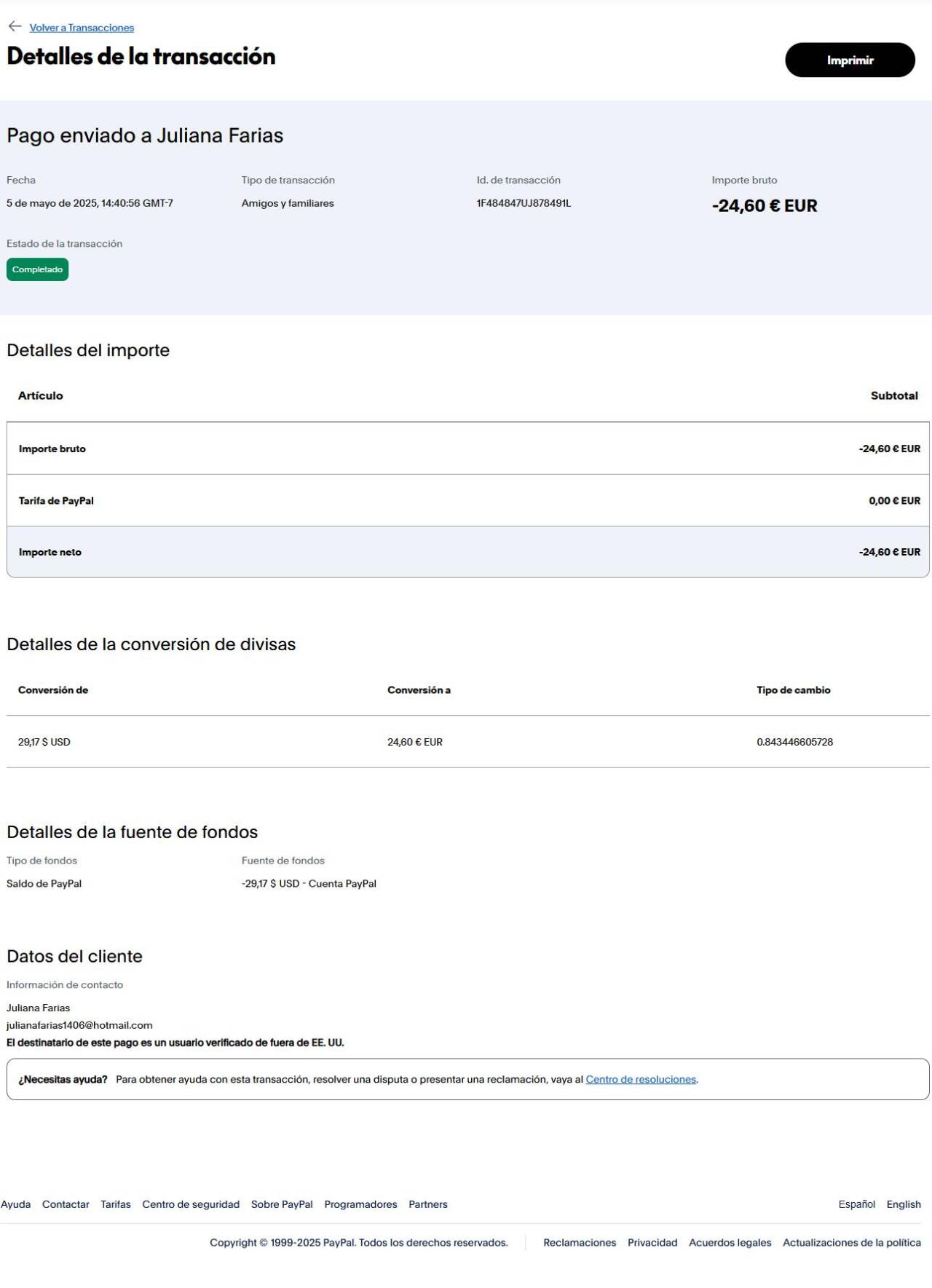This screenshot has width=932, height=1288.
Task: Click the transaction ID 1F484847UJ878491L
Action: coord(524,203)
